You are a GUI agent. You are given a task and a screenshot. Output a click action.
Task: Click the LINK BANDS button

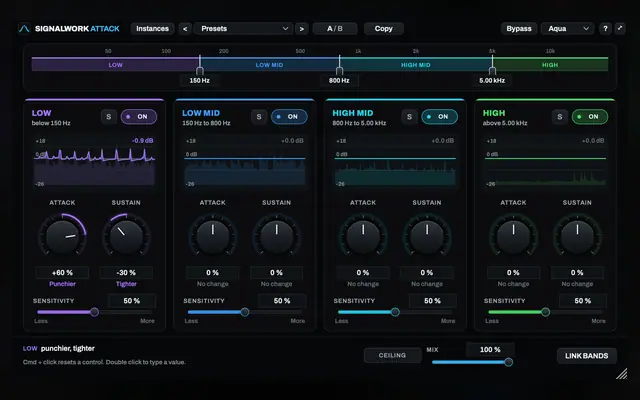[587, 356]
